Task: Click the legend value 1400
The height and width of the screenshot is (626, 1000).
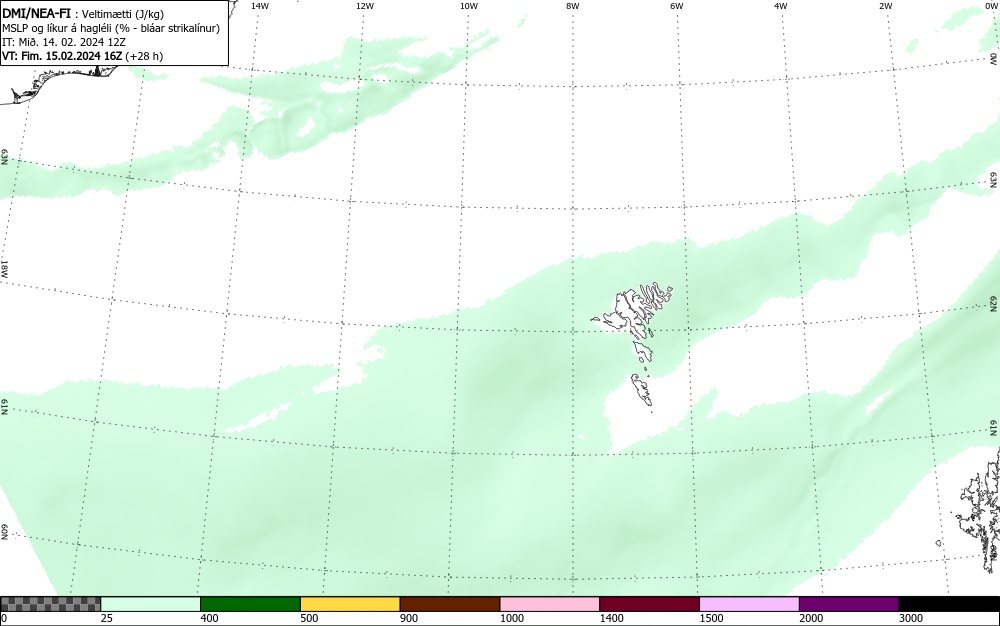Action: click(x=612, y=618)
